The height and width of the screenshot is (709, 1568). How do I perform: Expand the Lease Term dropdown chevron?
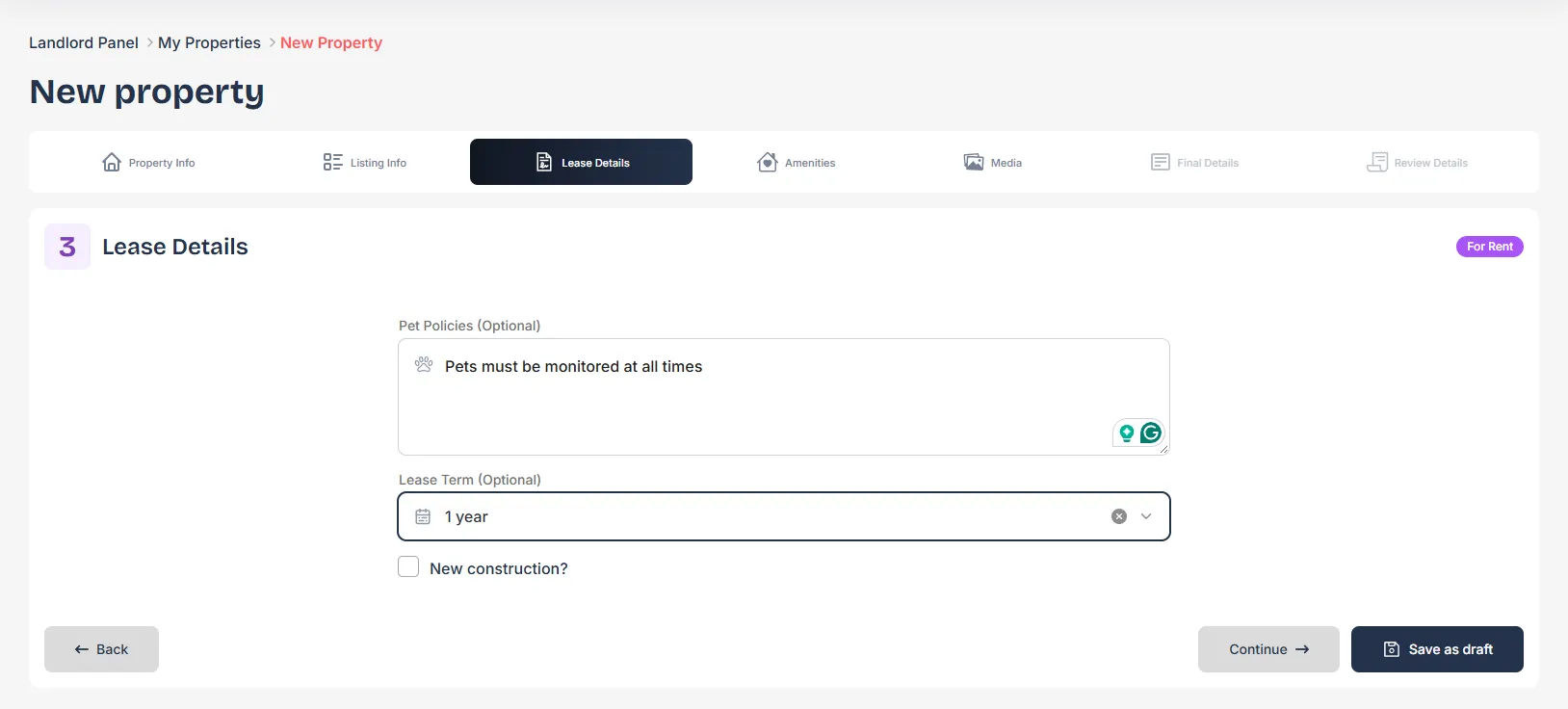point(1146,516)
